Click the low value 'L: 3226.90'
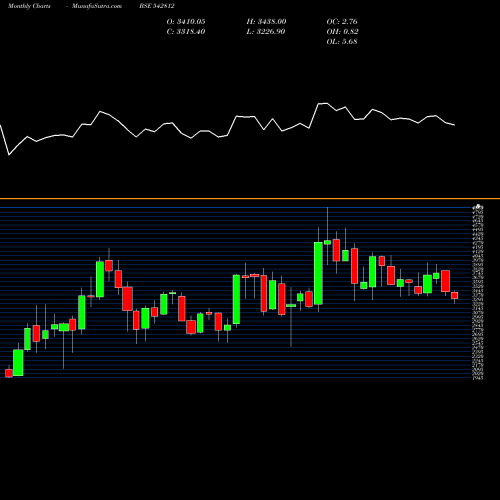Screen dimensions: 500x500 click(266, 32)
